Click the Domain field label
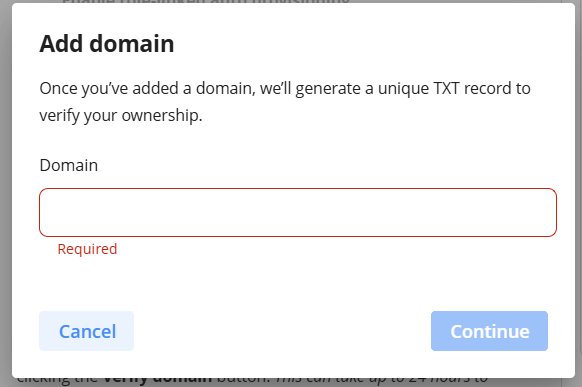 pos(69,165)
